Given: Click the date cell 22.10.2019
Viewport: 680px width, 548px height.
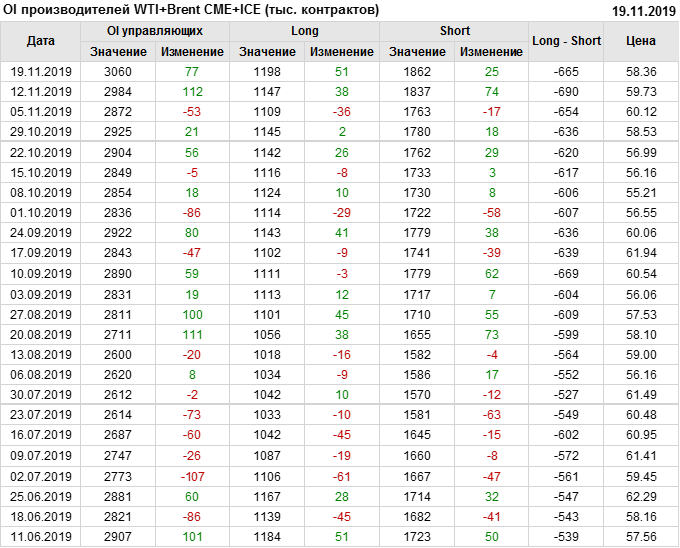Looking at the screenshot, I should [41, 151].
